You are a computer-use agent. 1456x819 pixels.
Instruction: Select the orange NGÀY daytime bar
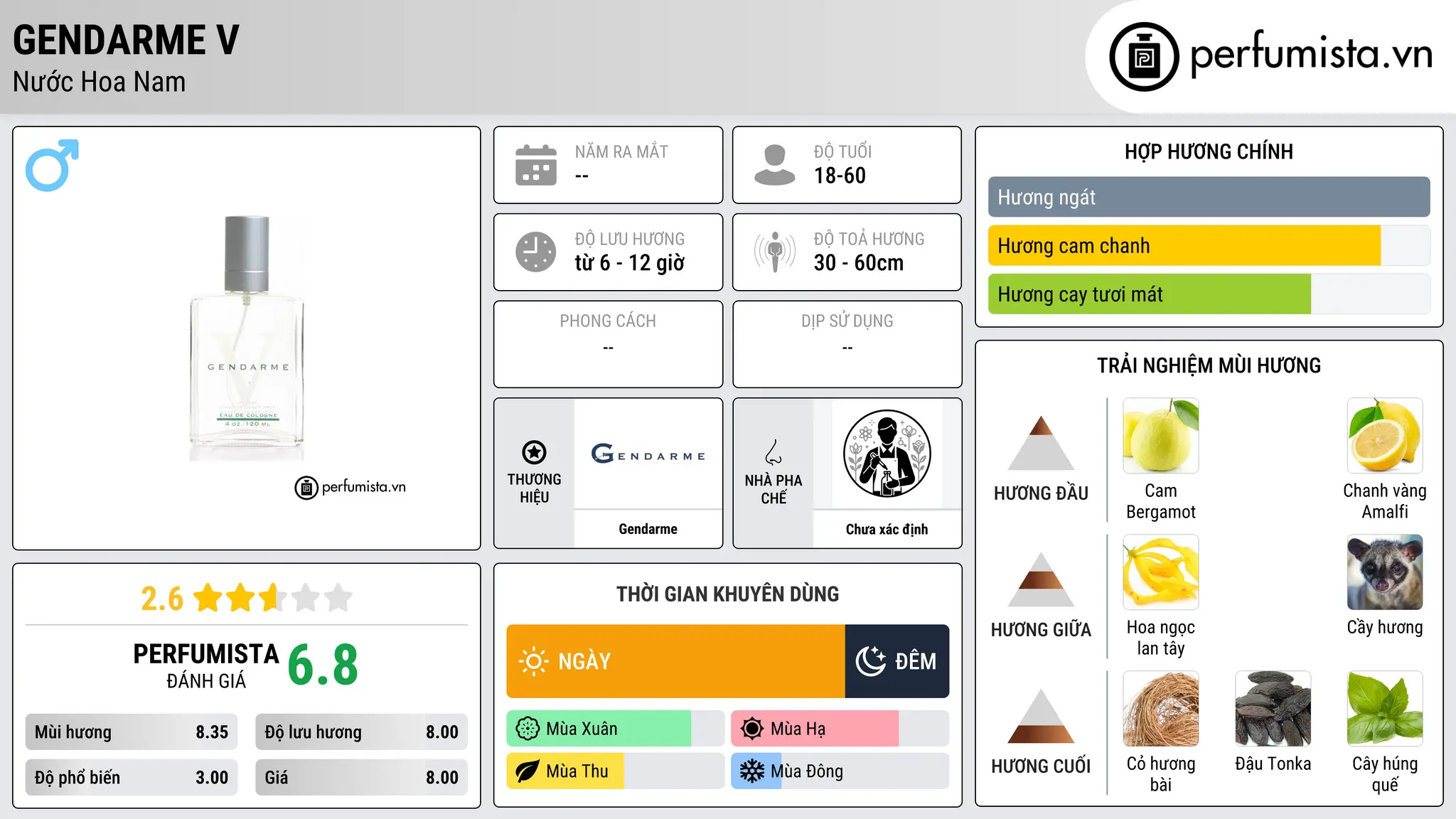click(675, 661)
